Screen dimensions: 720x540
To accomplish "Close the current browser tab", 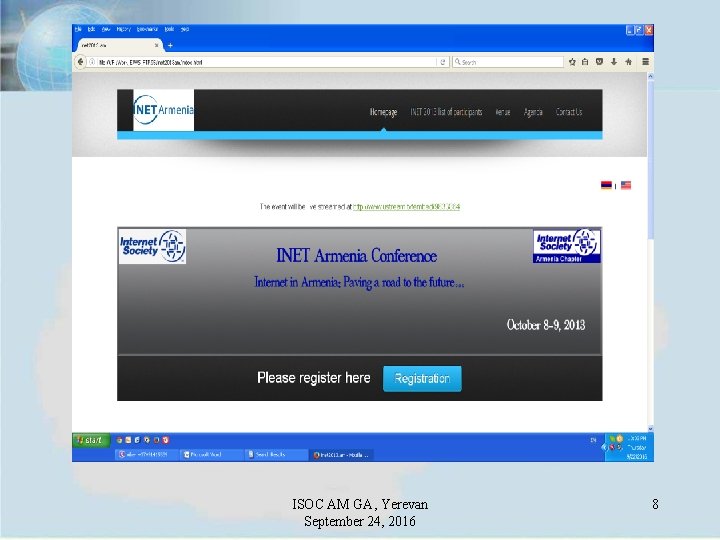I will tap(157, 45).
